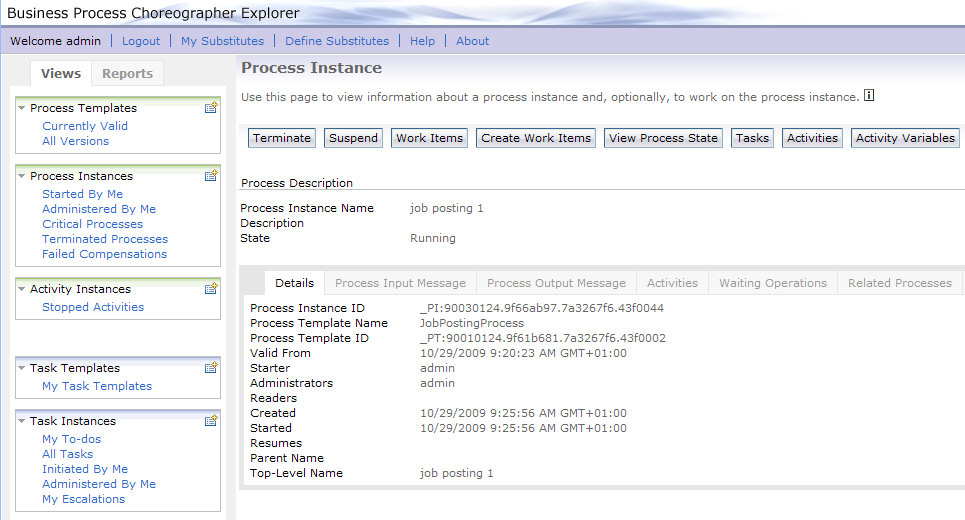Click the Task Instances new view icon
The width and height of the screenshot is (965, 520).
211,421
